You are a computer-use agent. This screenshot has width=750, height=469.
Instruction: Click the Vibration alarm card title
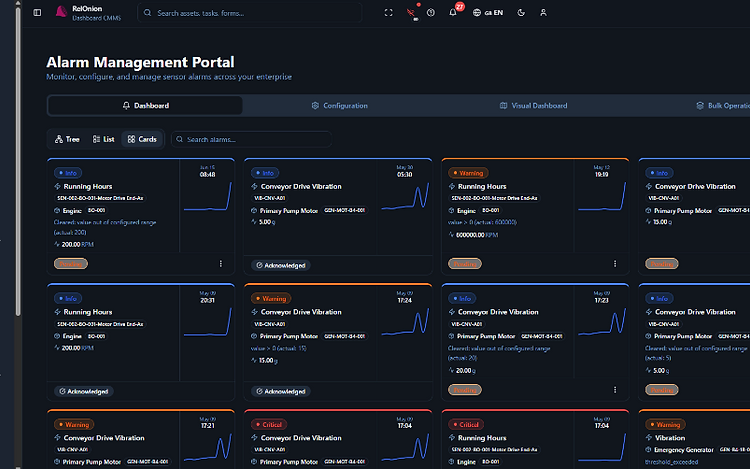tap(670, 438)
